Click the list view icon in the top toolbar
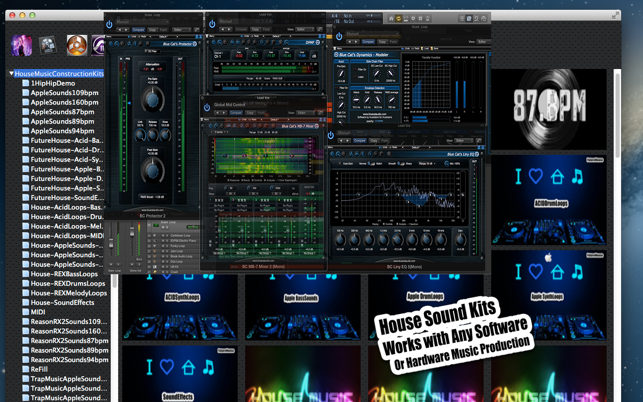The height and width of the screenshot is (402, 643). (462, 18)
